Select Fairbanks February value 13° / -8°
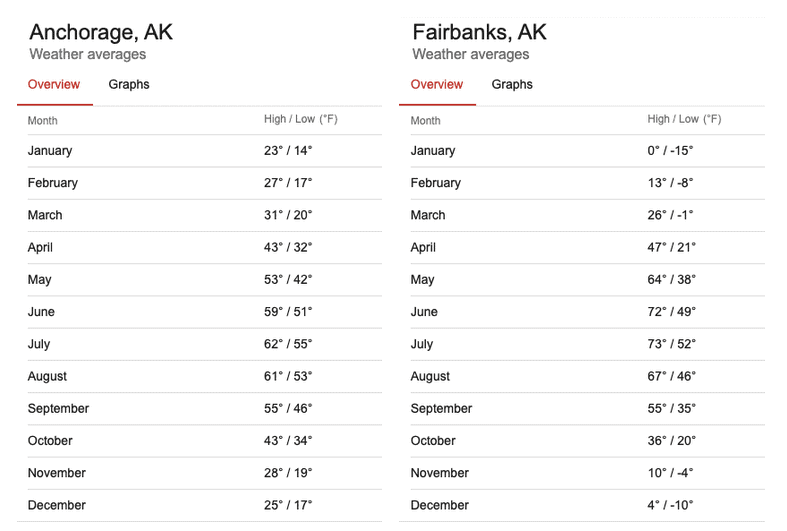Screen dimensions: 787x531 point(670,183)
